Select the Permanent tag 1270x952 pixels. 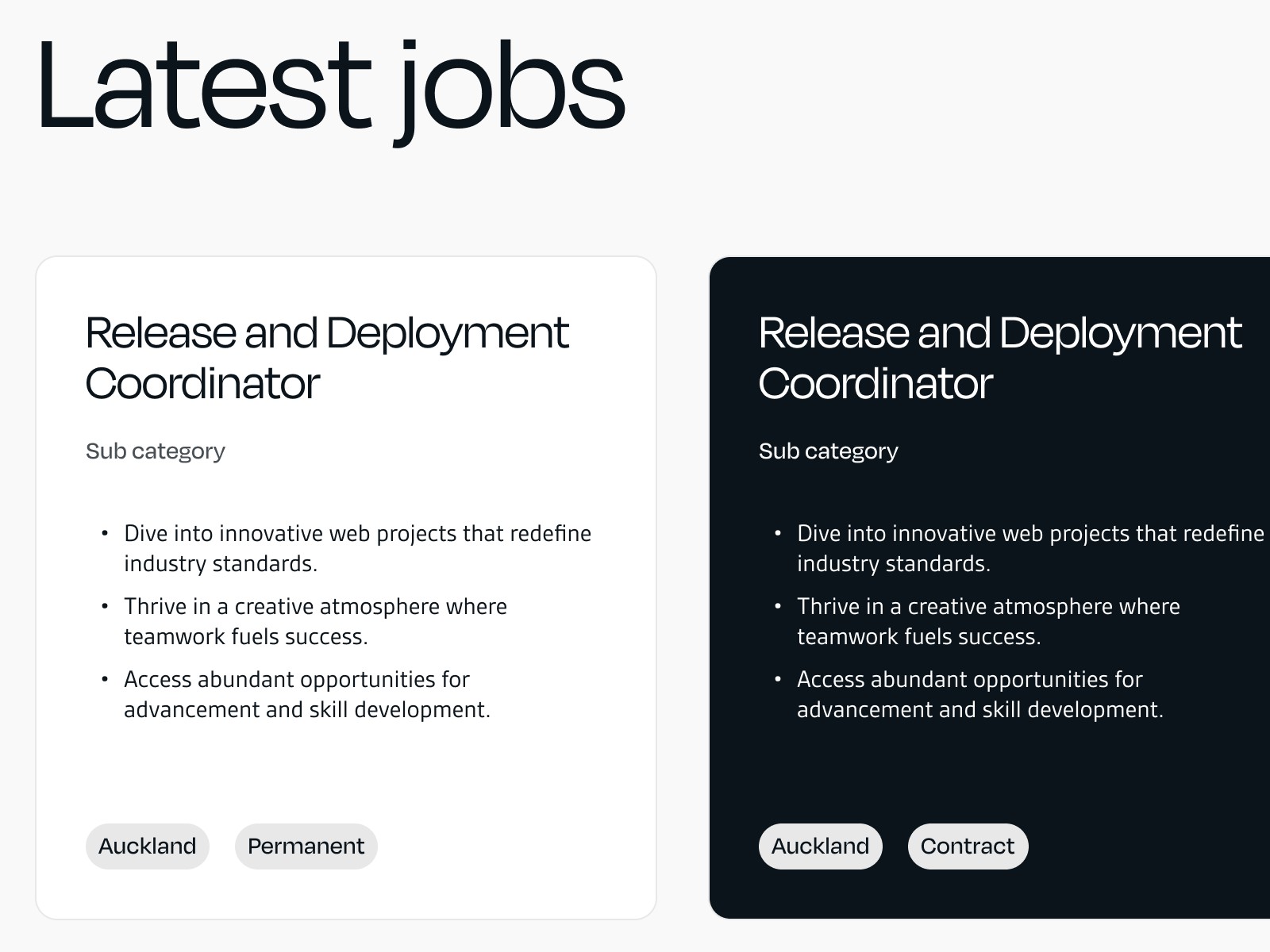tap(306, 846)
